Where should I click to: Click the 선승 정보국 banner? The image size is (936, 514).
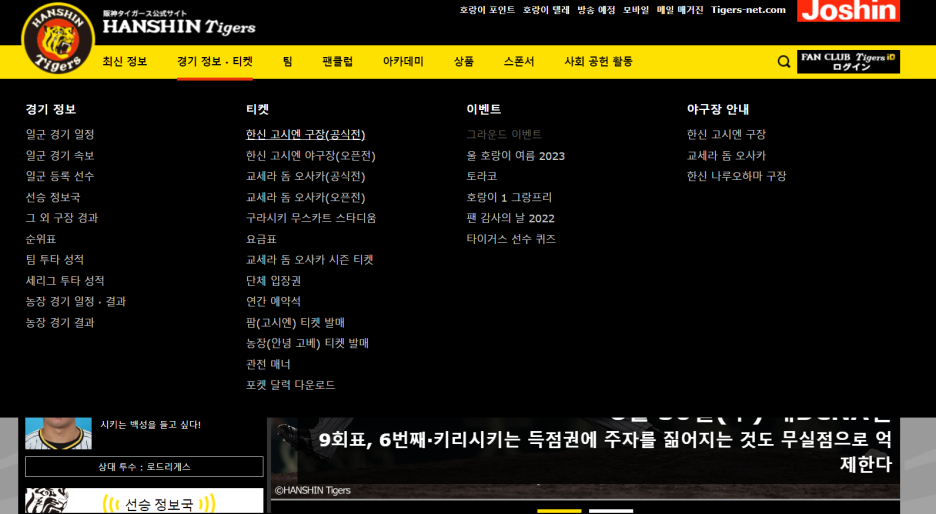pos(144,501)
